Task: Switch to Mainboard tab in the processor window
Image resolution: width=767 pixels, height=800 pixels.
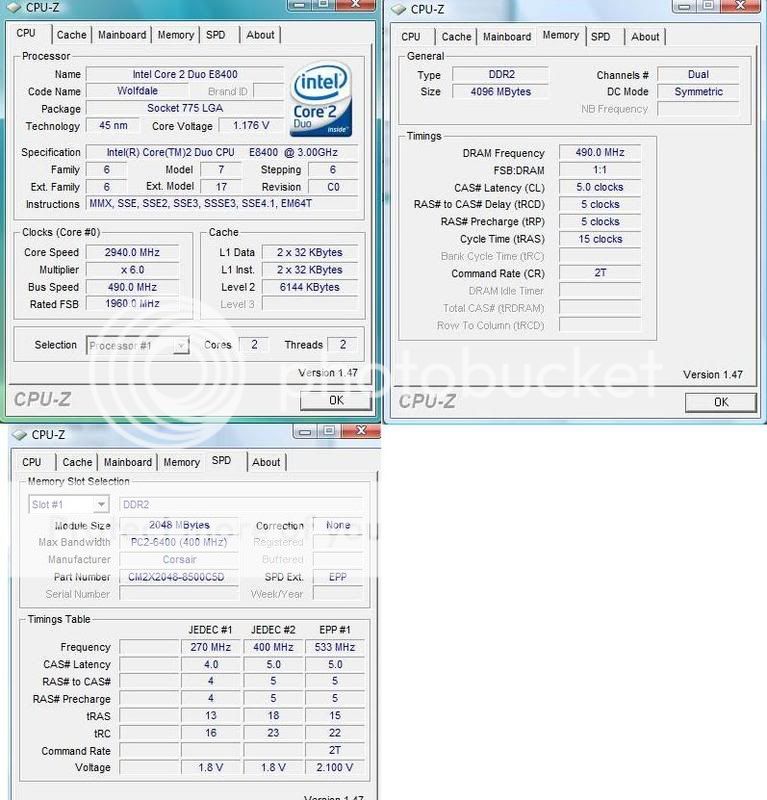Action: pyautogui.click(x=122, y=35)
